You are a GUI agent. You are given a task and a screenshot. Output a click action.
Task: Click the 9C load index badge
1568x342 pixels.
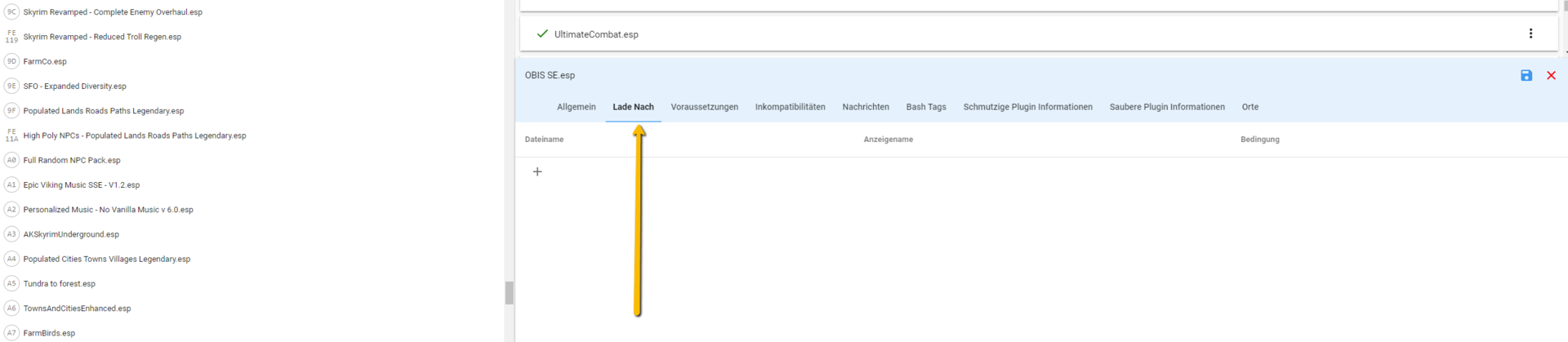(x=11, y=12)
